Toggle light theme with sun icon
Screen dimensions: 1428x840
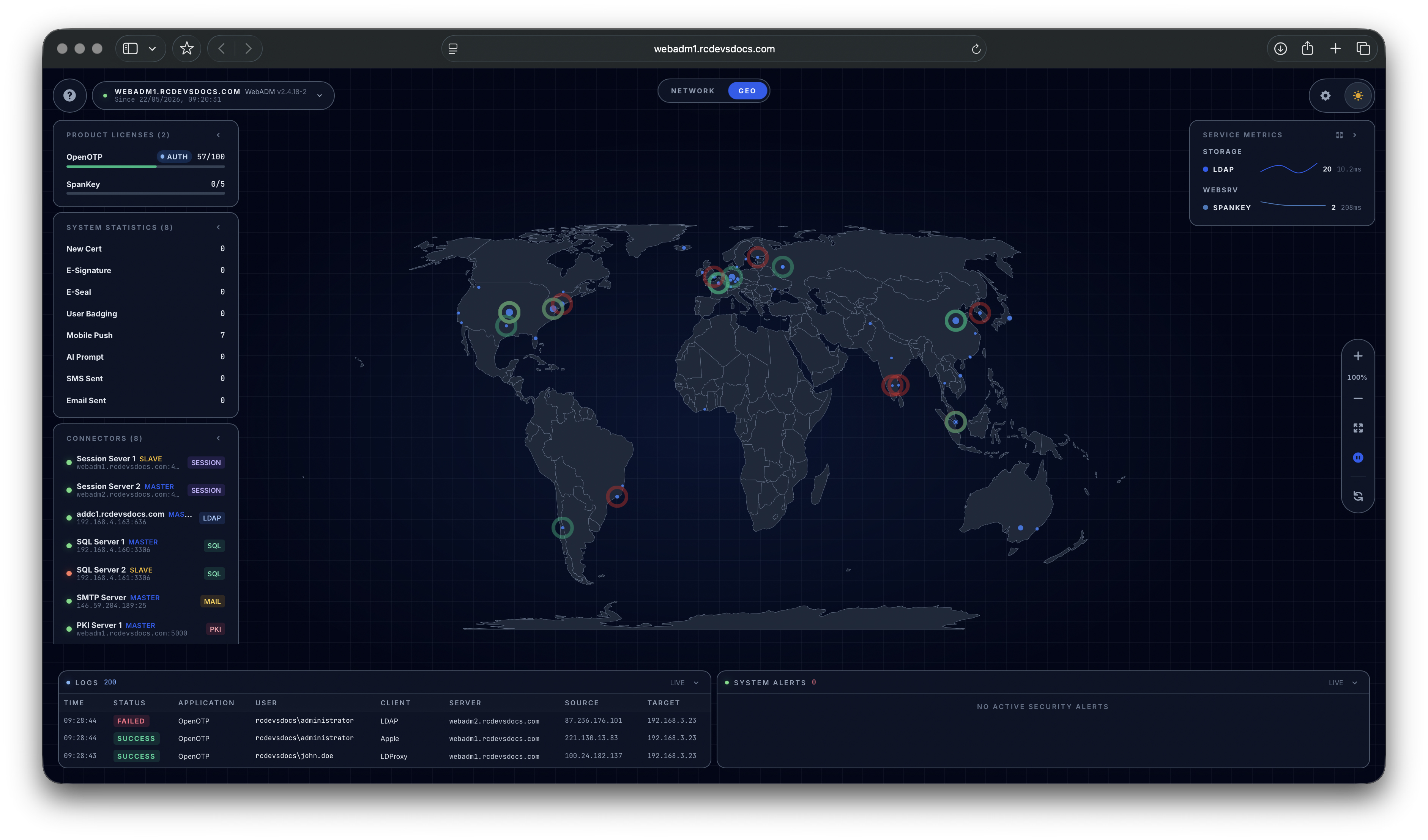click(1358, 96)
